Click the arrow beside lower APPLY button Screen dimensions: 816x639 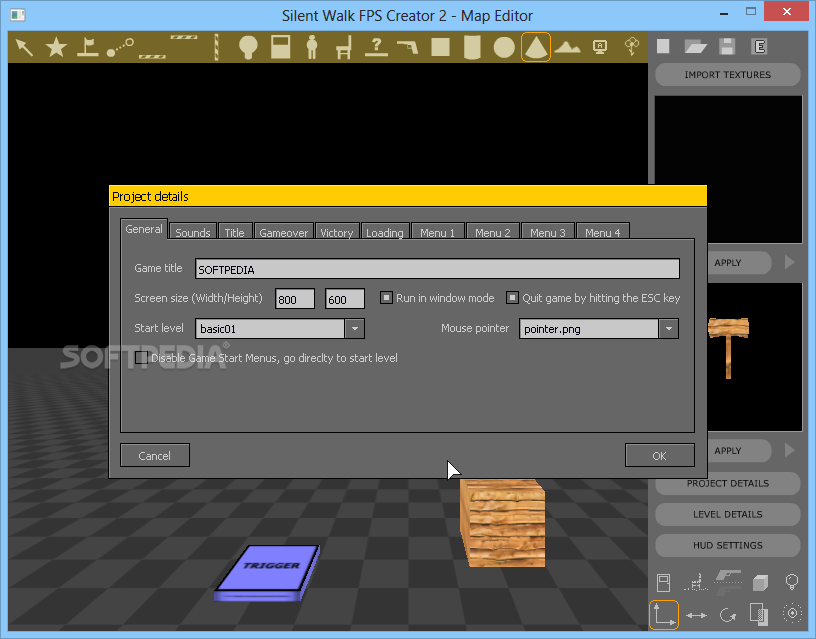(x=789, y=450)
